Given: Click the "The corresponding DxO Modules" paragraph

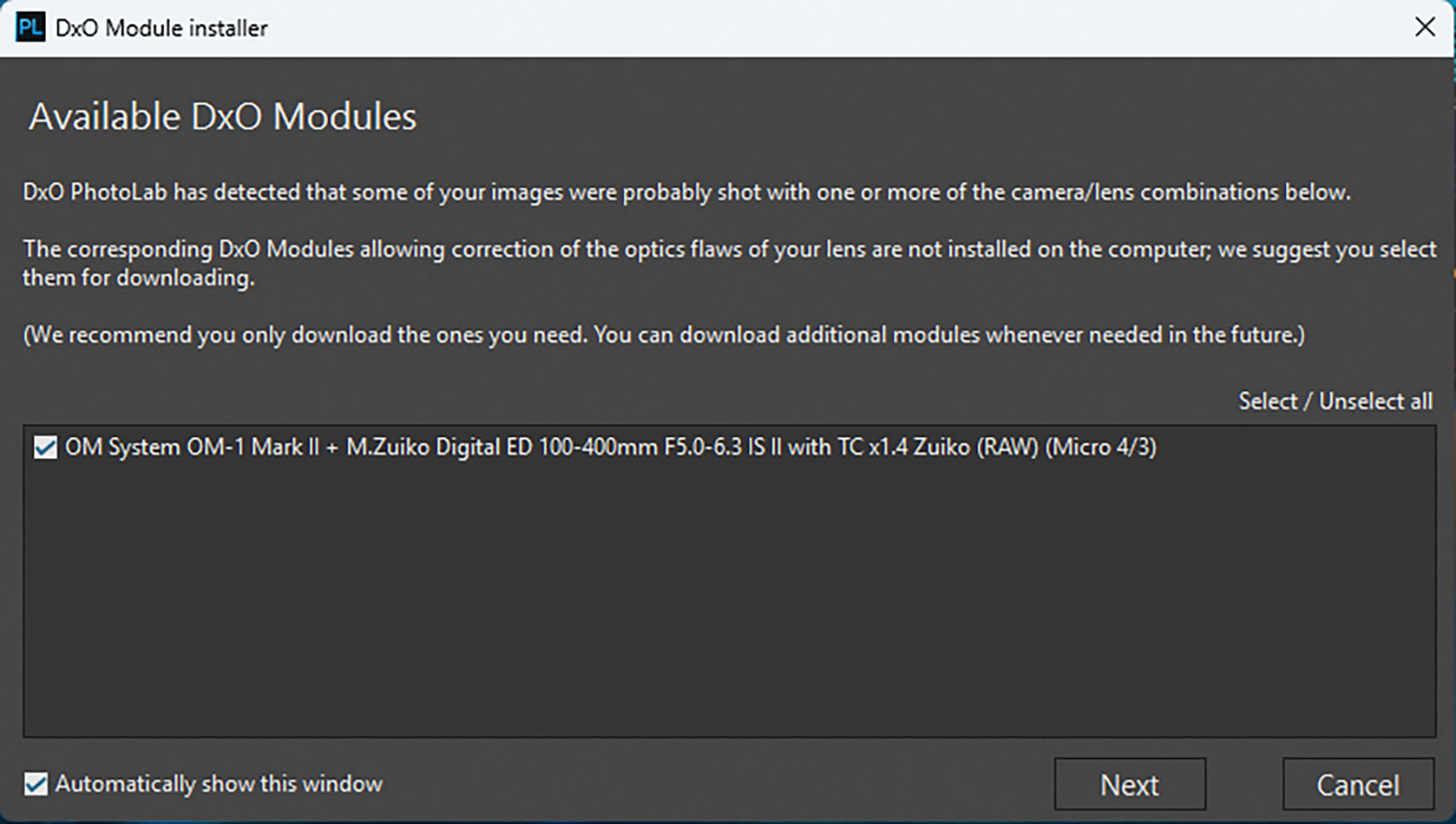Looking at the screenshot, I should pyautogui.click(x=728, y=250).
